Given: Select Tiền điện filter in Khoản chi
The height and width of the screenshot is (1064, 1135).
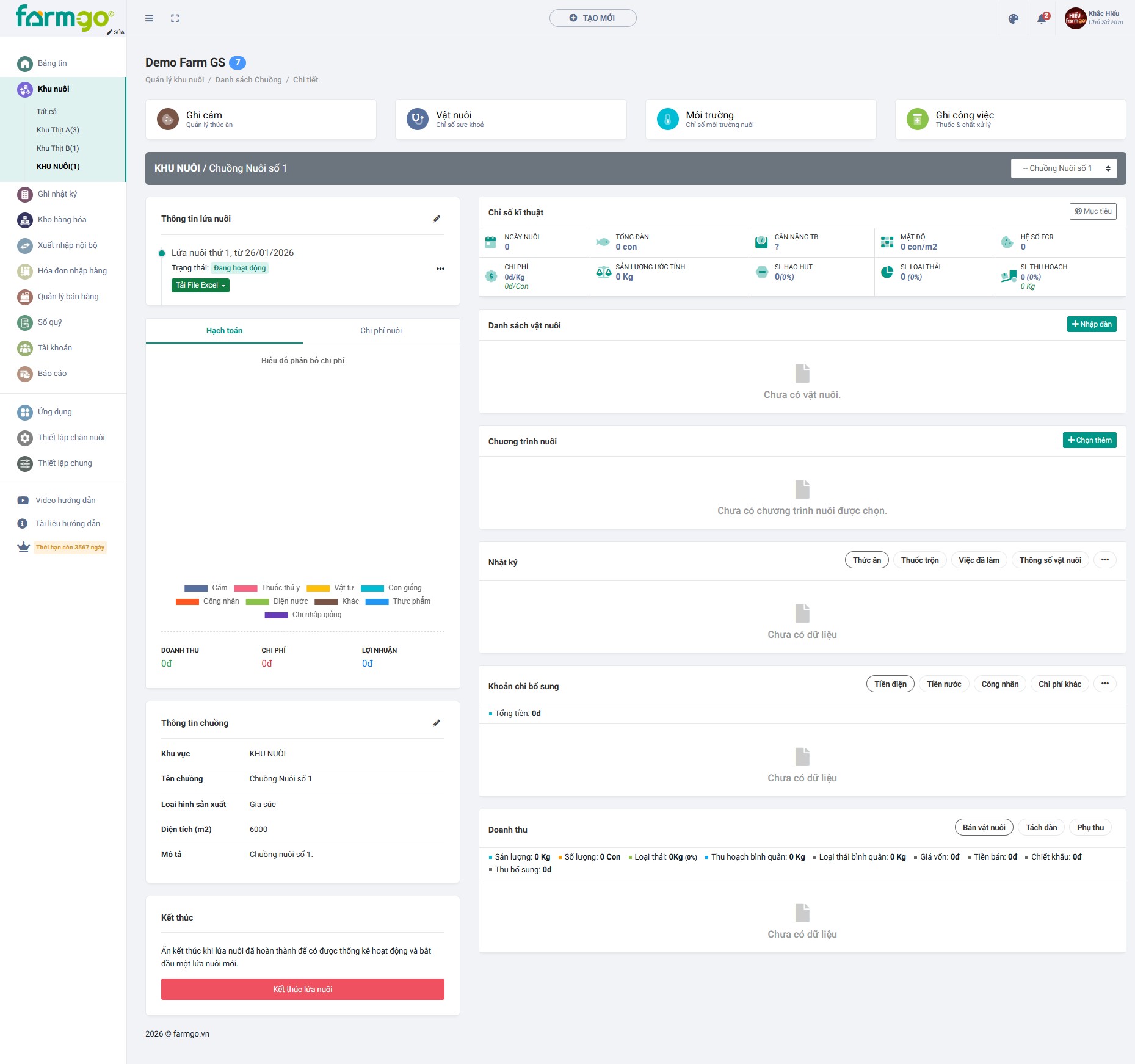Looking at the screenshot, I should tap(890, 684).
